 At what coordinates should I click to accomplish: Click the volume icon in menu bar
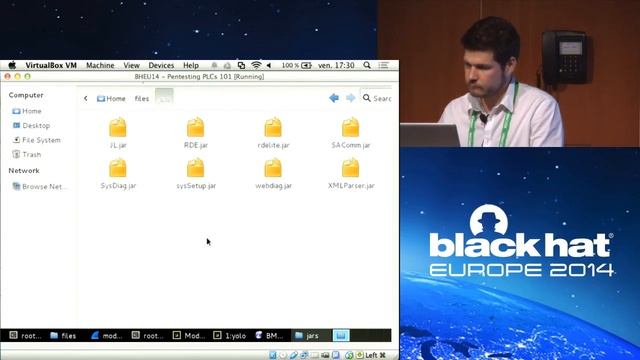pos(269,65)
